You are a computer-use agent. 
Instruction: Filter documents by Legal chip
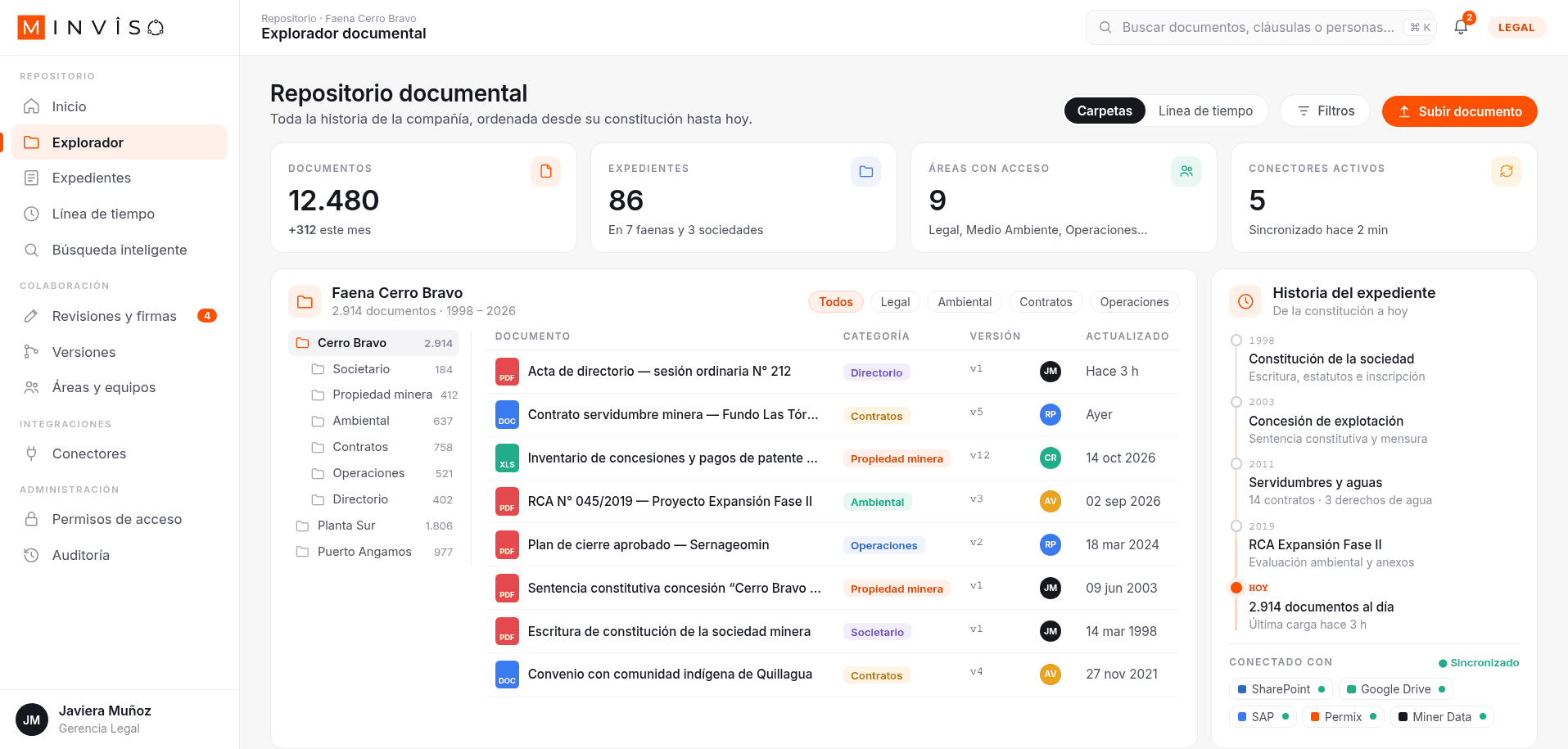coord(895,302)
